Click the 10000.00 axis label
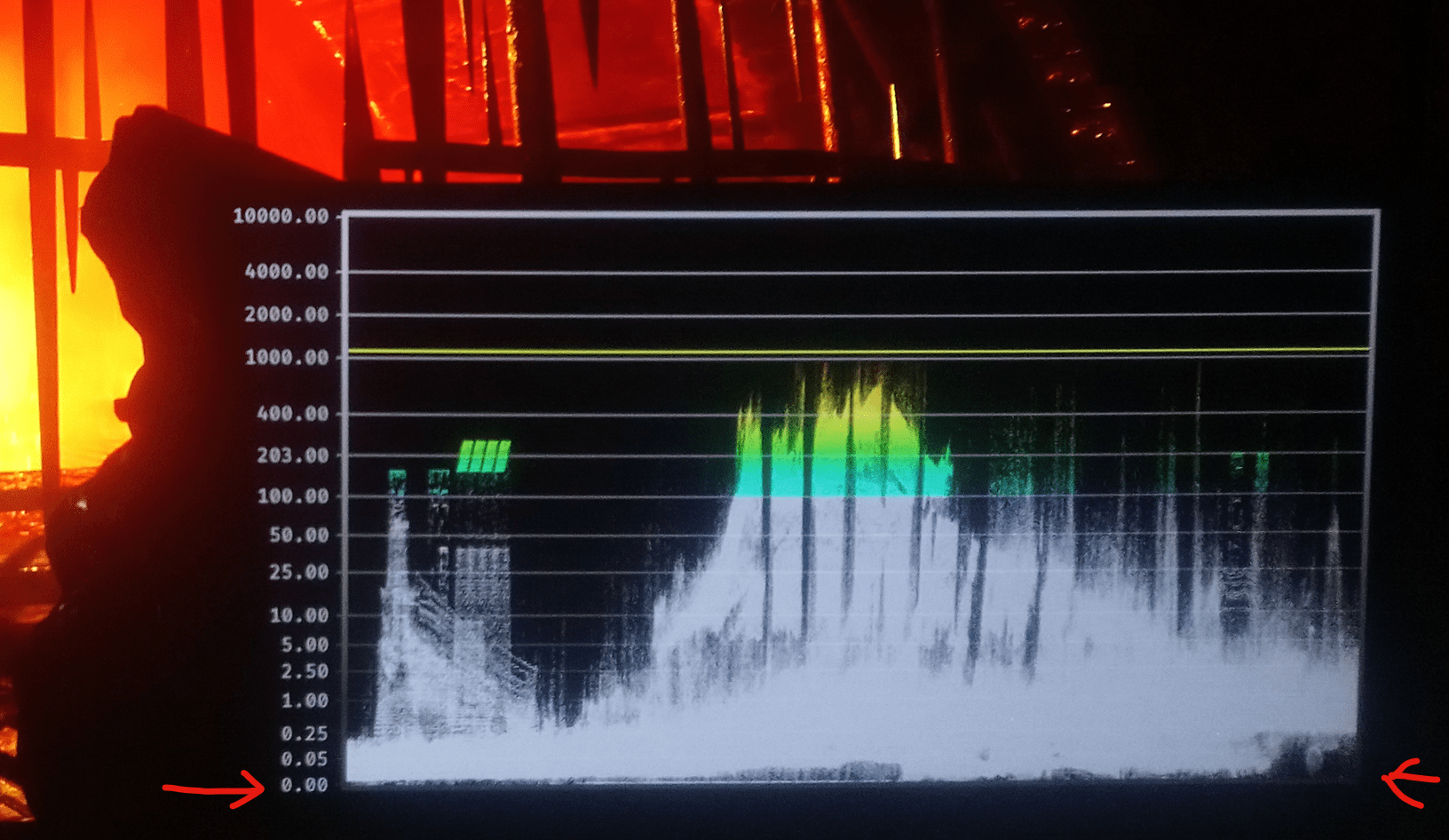 point(281,216)
